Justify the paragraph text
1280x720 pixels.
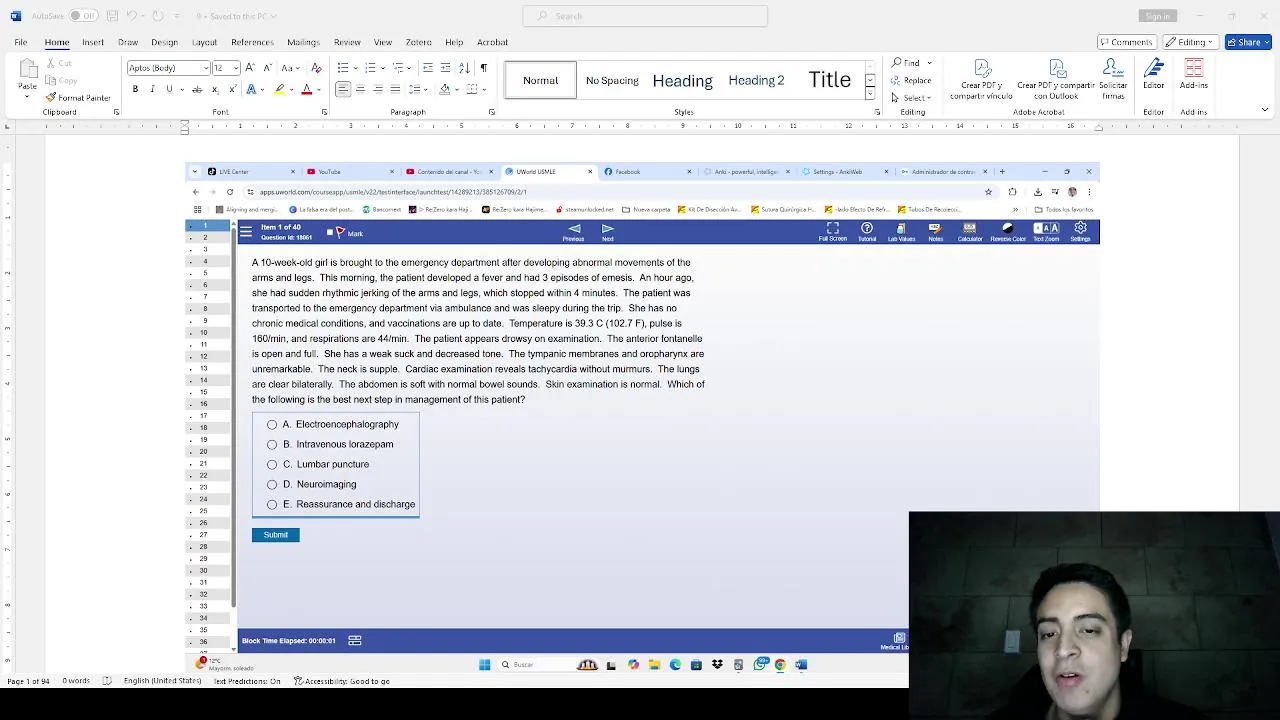click(x=395, y=89)
